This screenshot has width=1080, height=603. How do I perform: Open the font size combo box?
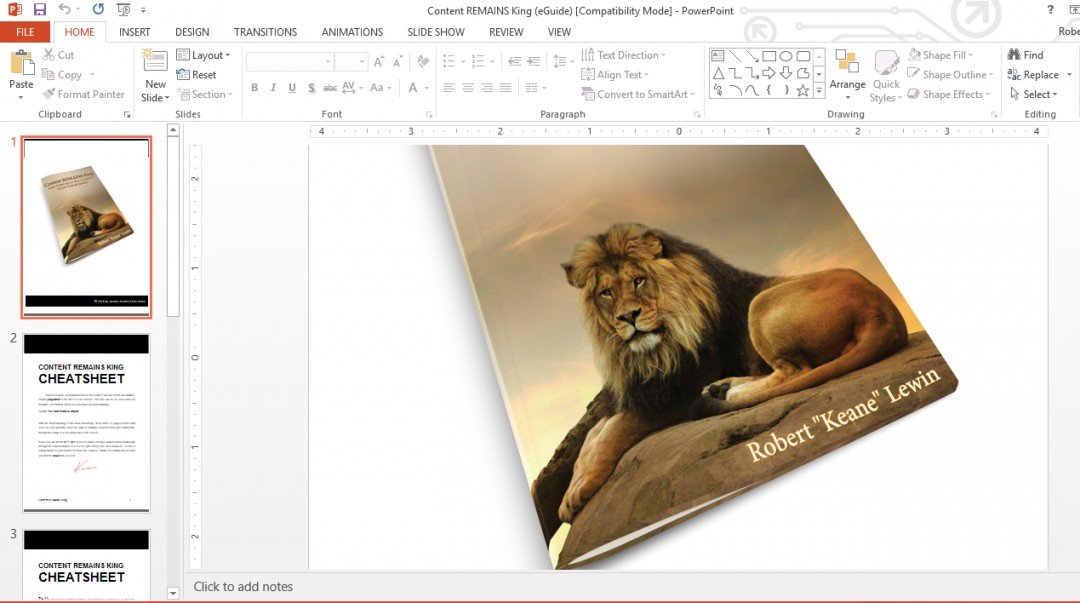click(x=351, y=62)
